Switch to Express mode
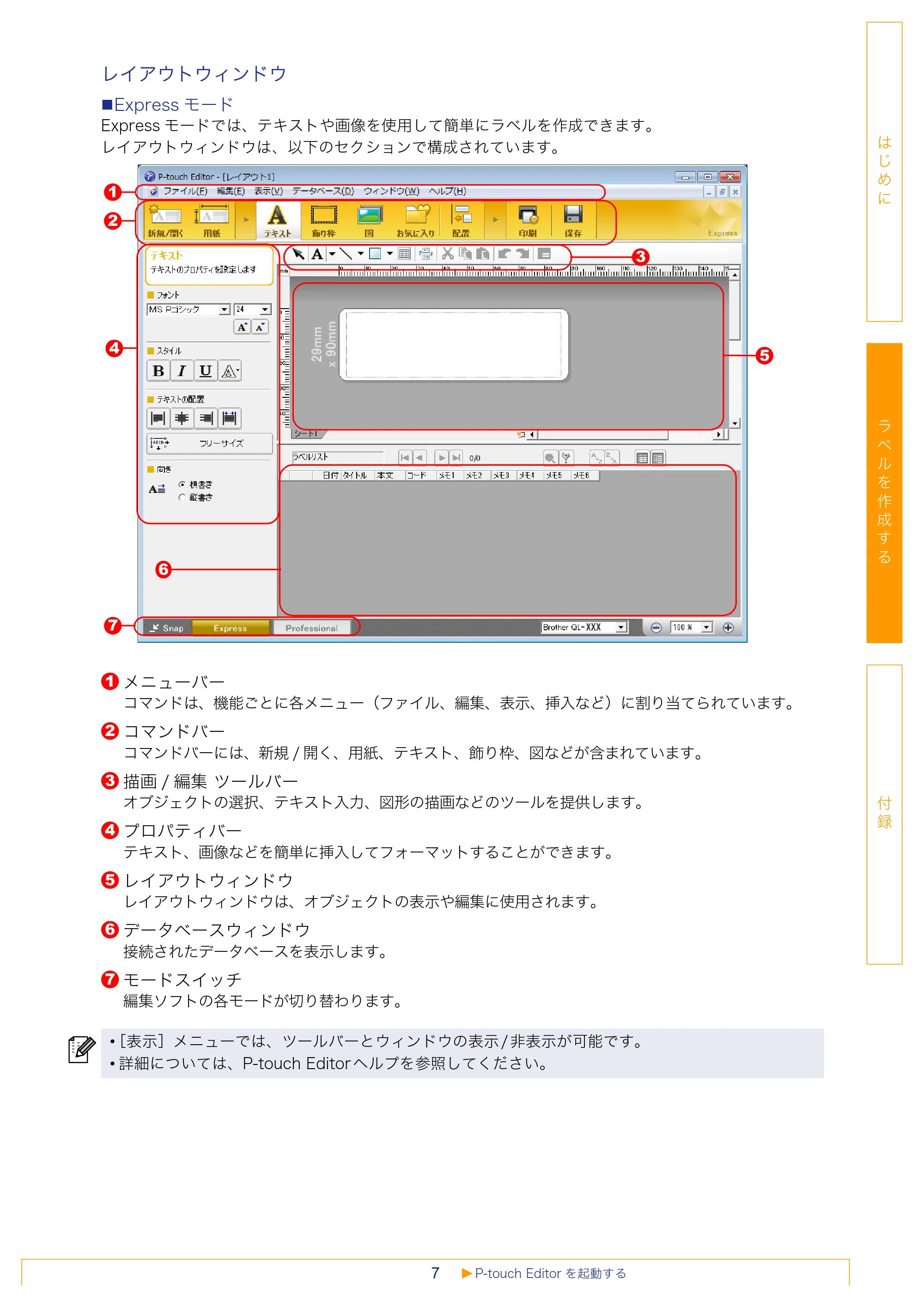 (230, 628)
